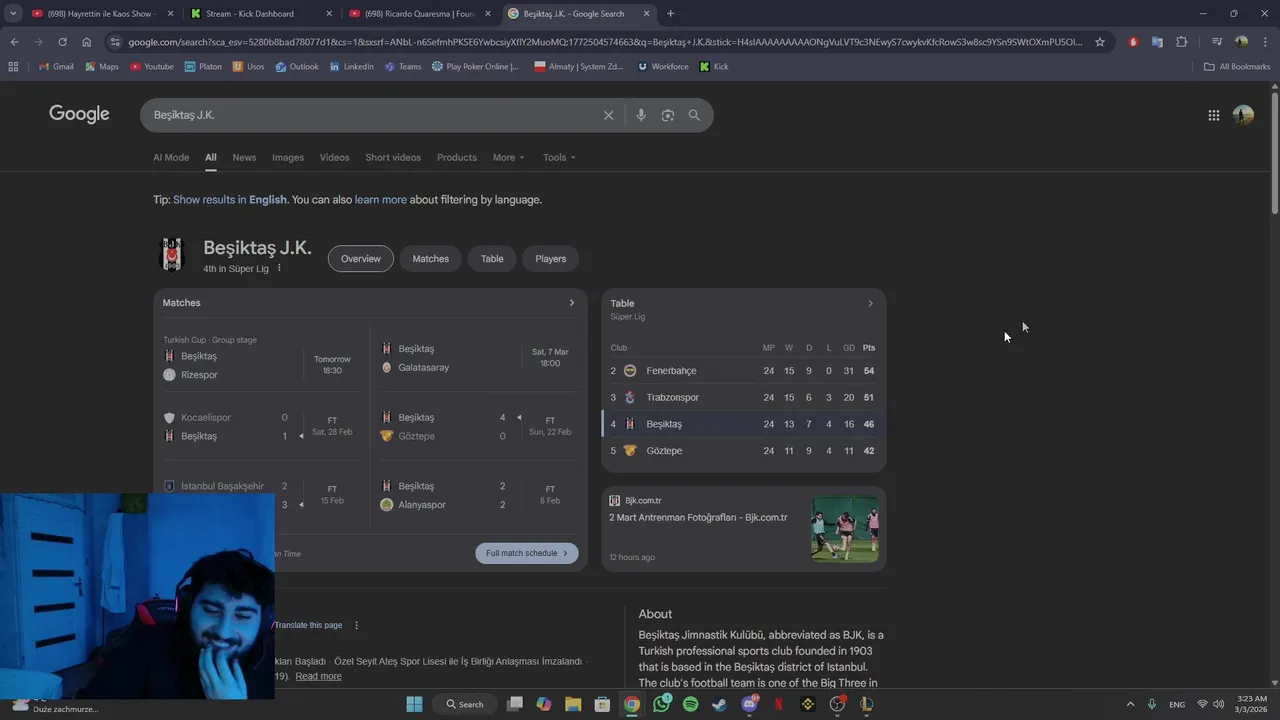Open WhatsApp from the taskbar
Image resolution: width=1280 pixels, height=720 pixels.
[661, 704]
